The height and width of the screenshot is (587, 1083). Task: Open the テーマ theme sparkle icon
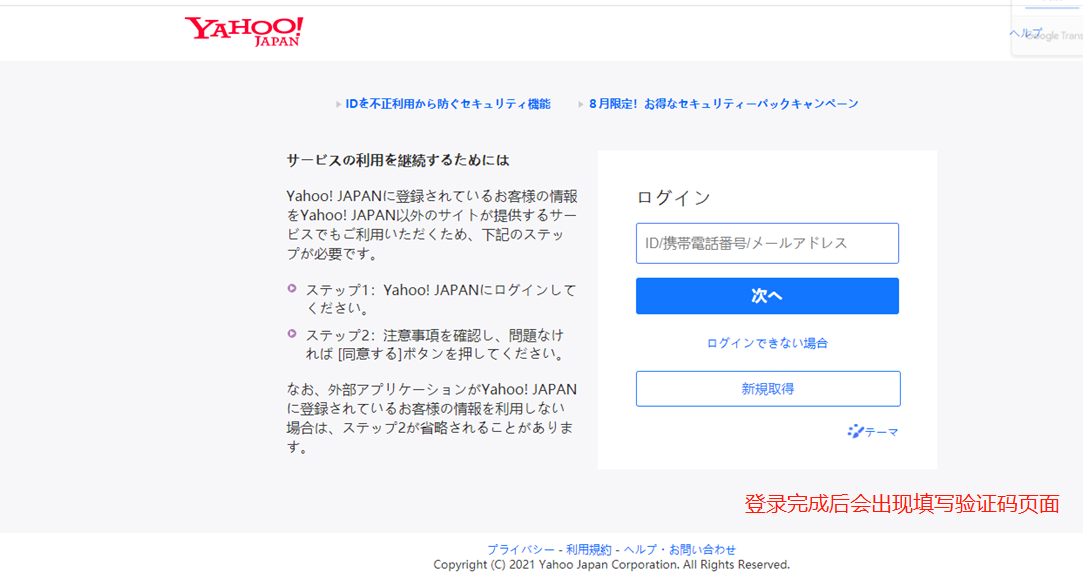click(x=855, y=432)
